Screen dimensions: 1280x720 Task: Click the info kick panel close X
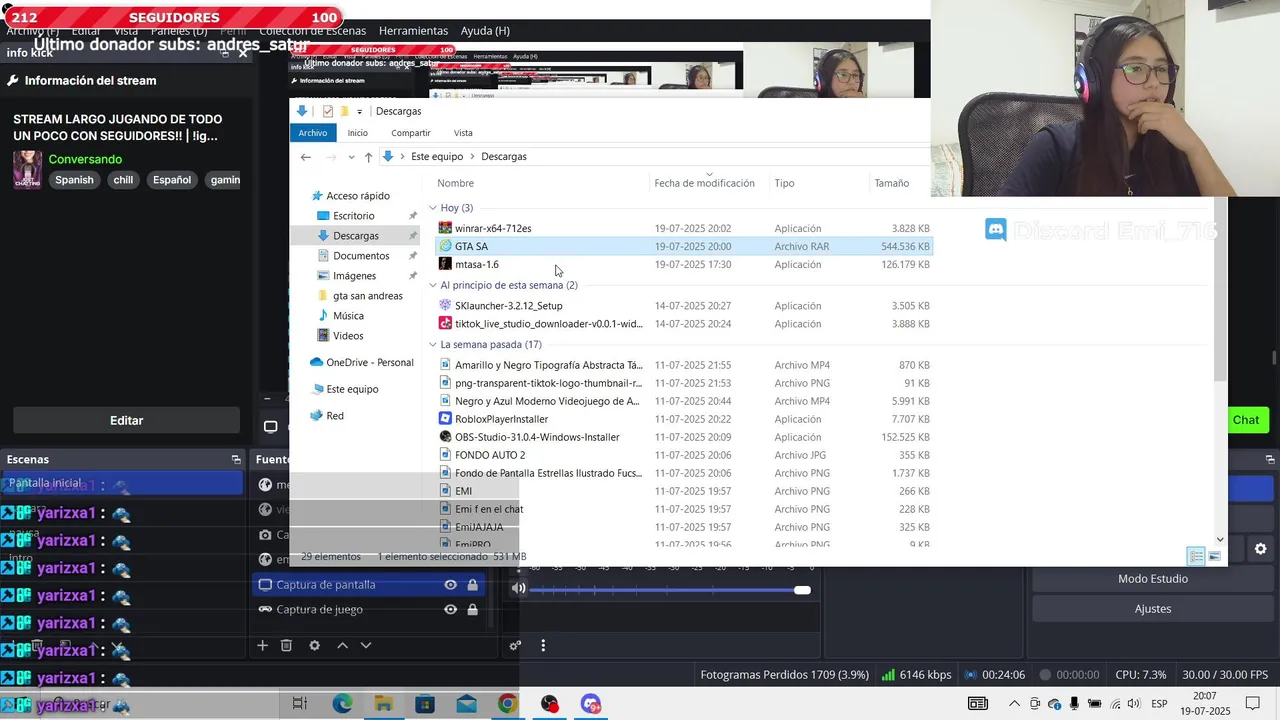tap(242, 53)
